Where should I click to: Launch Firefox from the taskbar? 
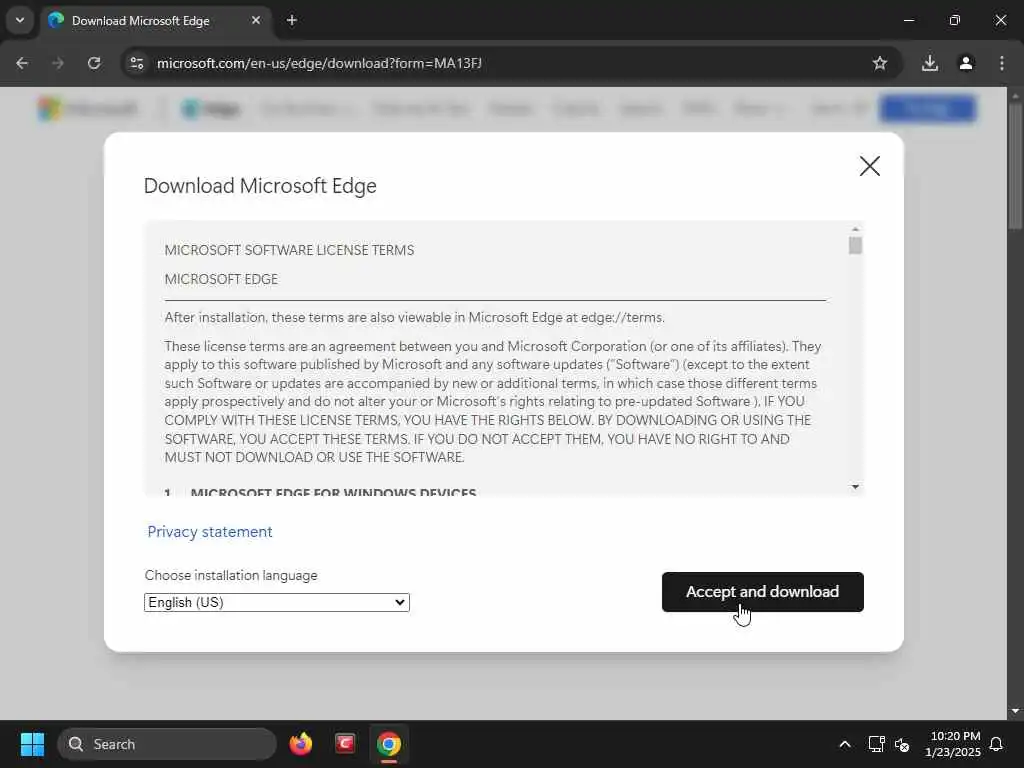[x=301, y=744]
